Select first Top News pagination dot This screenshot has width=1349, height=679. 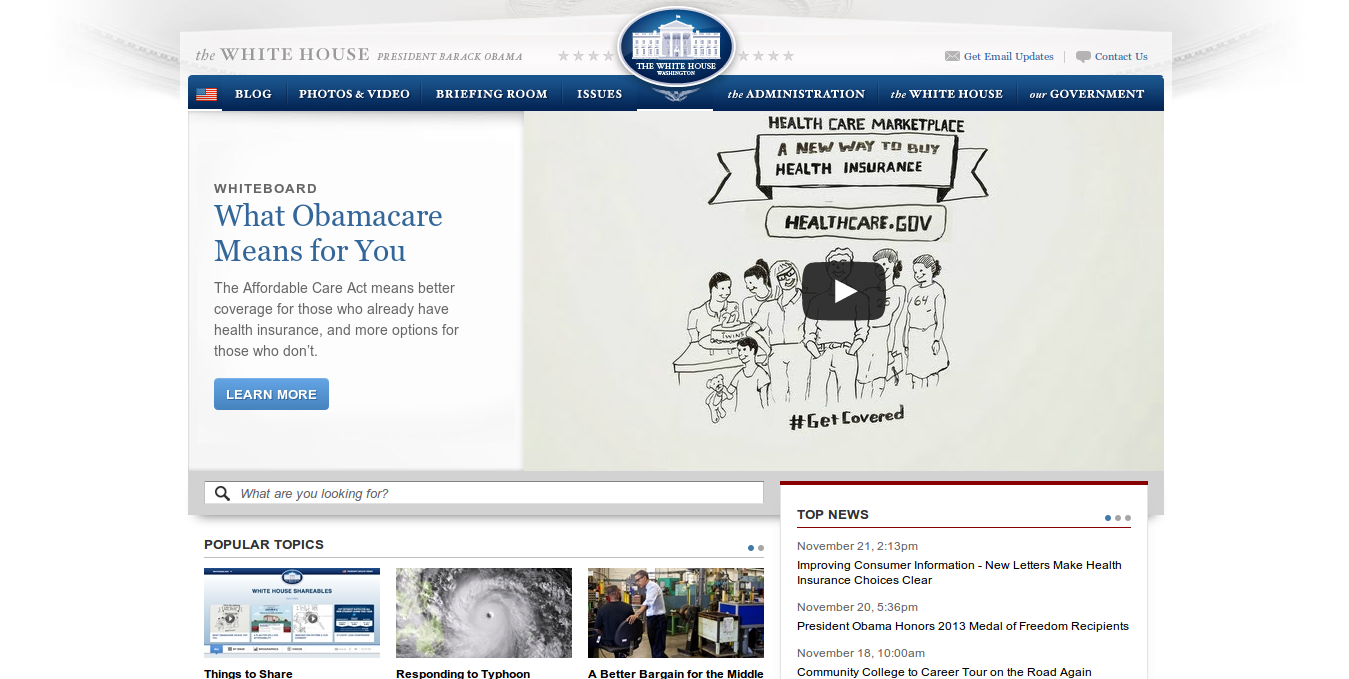pyautogui.click(x=1108, y=518)
